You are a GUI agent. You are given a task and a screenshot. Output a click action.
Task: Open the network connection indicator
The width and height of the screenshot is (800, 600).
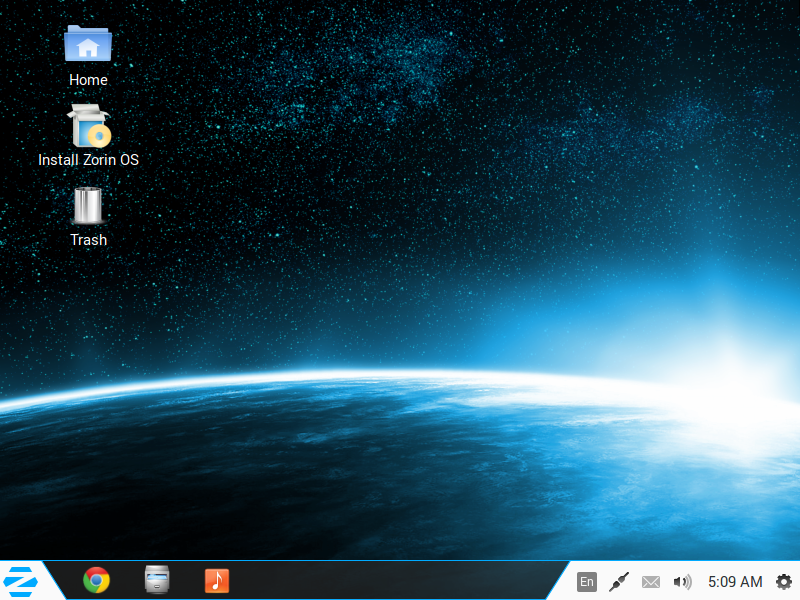(x=619, y=581)
